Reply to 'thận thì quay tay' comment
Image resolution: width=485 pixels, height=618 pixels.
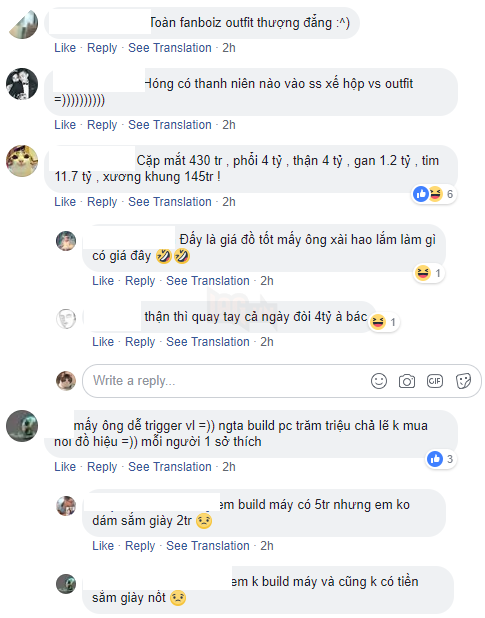click(140, 342)
